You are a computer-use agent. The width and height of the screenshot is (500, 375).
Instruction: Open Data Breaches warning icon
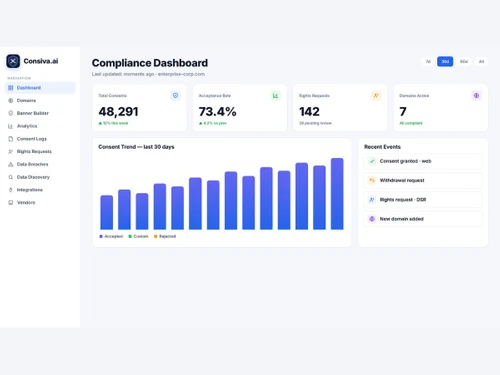click(10, 164)
